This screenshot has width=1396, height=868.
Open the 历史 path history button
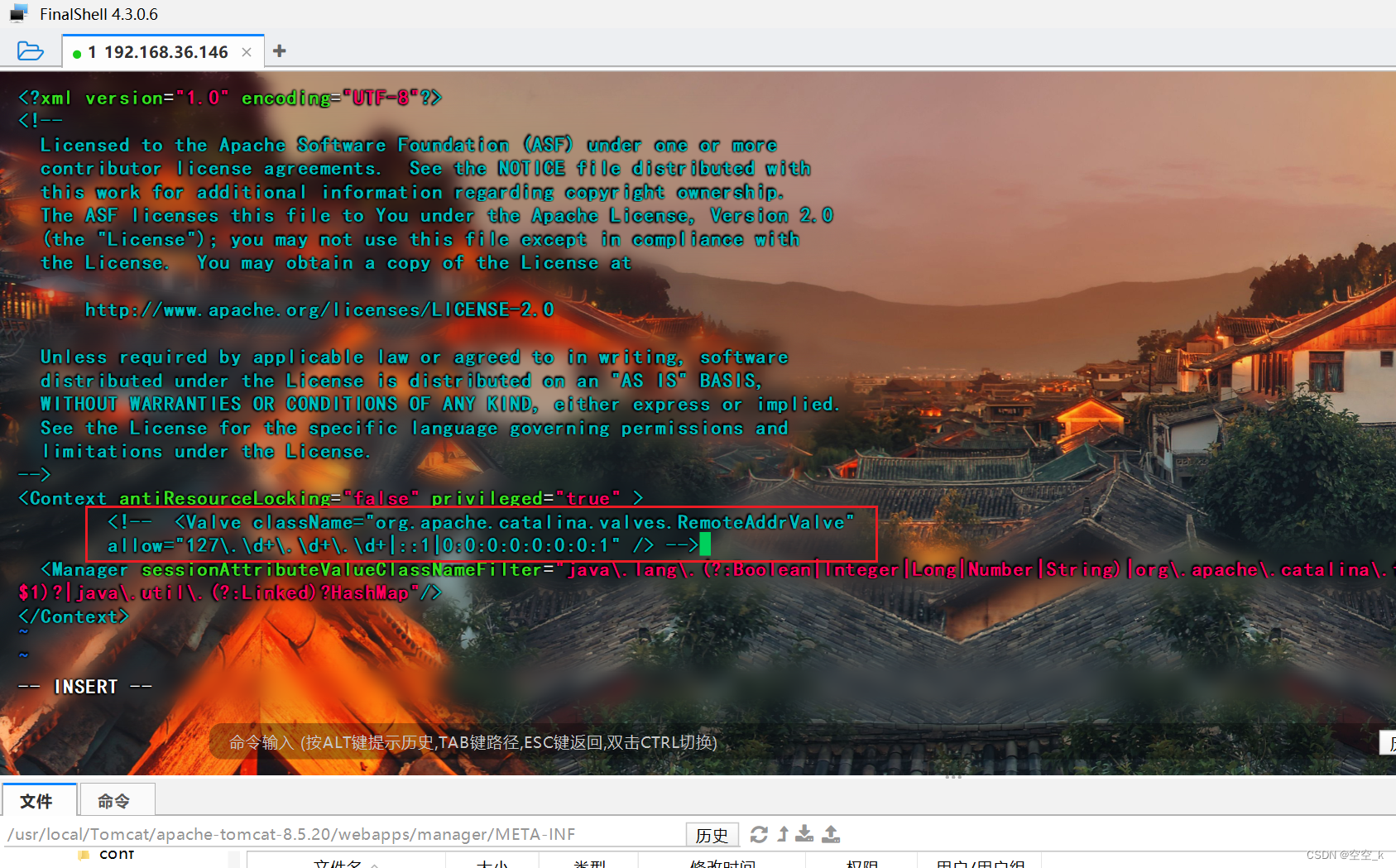click(x=712, y=835)
